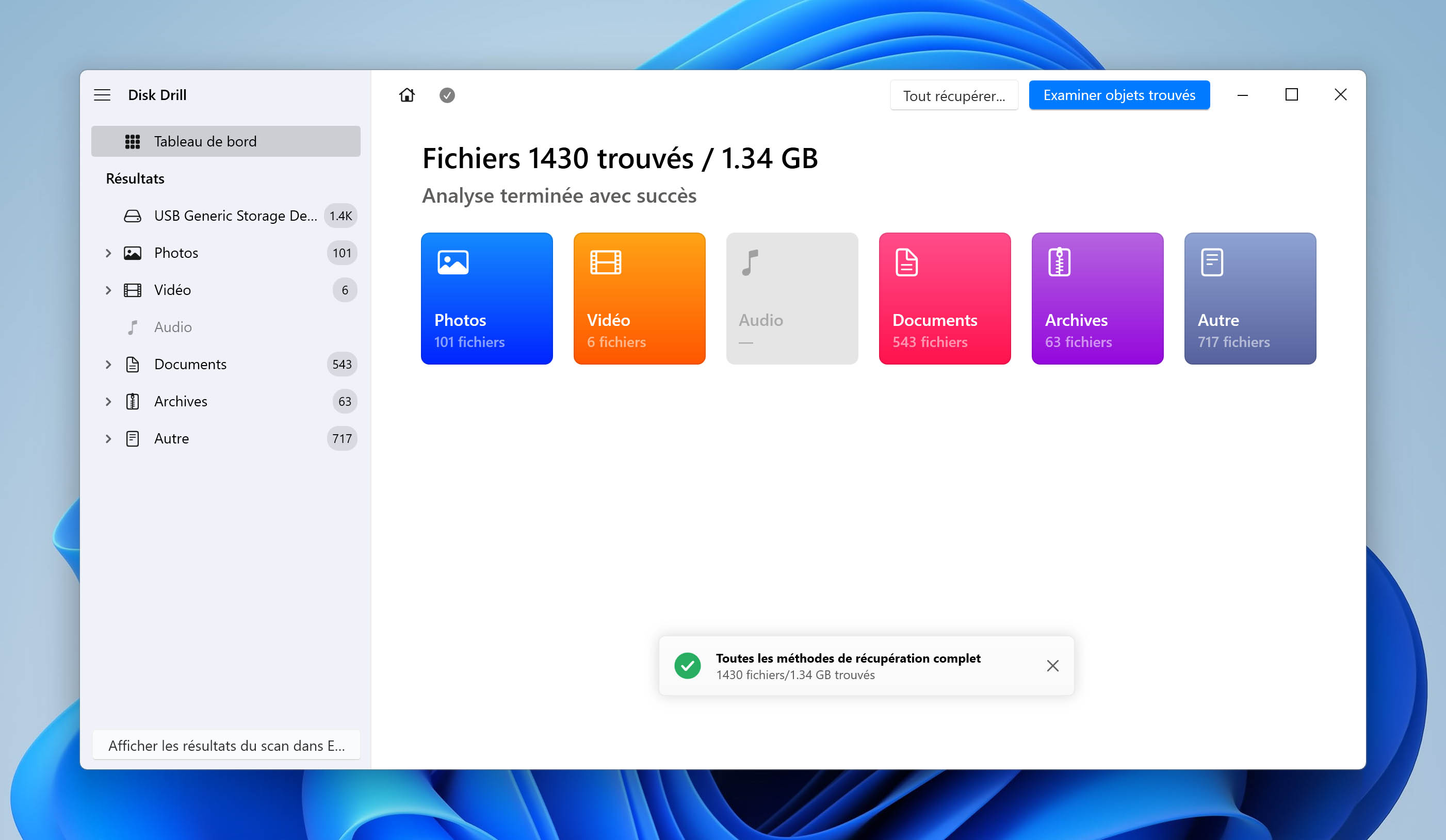
Task: Open the hamburger menu next to Disk Drill
Action: [x=102, y=95]
